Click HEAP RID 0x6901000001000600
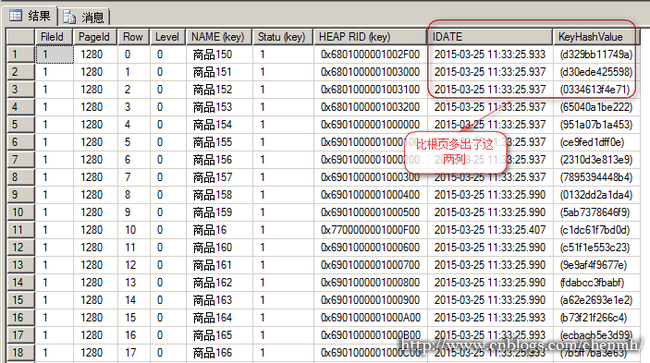The width and height of the screenshot is (650, 363). point(370,247)
